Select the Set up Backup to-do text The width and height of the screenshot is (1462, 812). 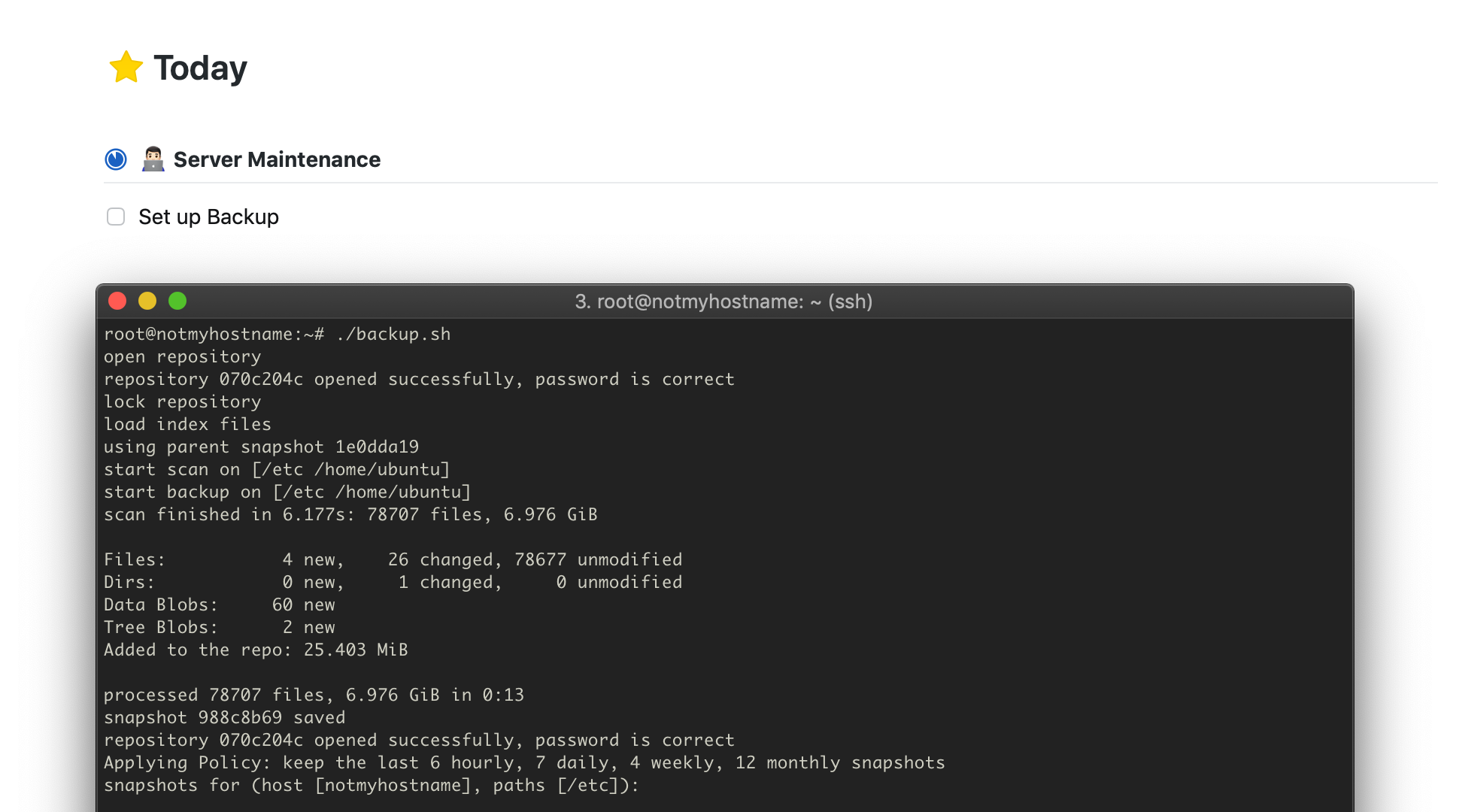208,217
